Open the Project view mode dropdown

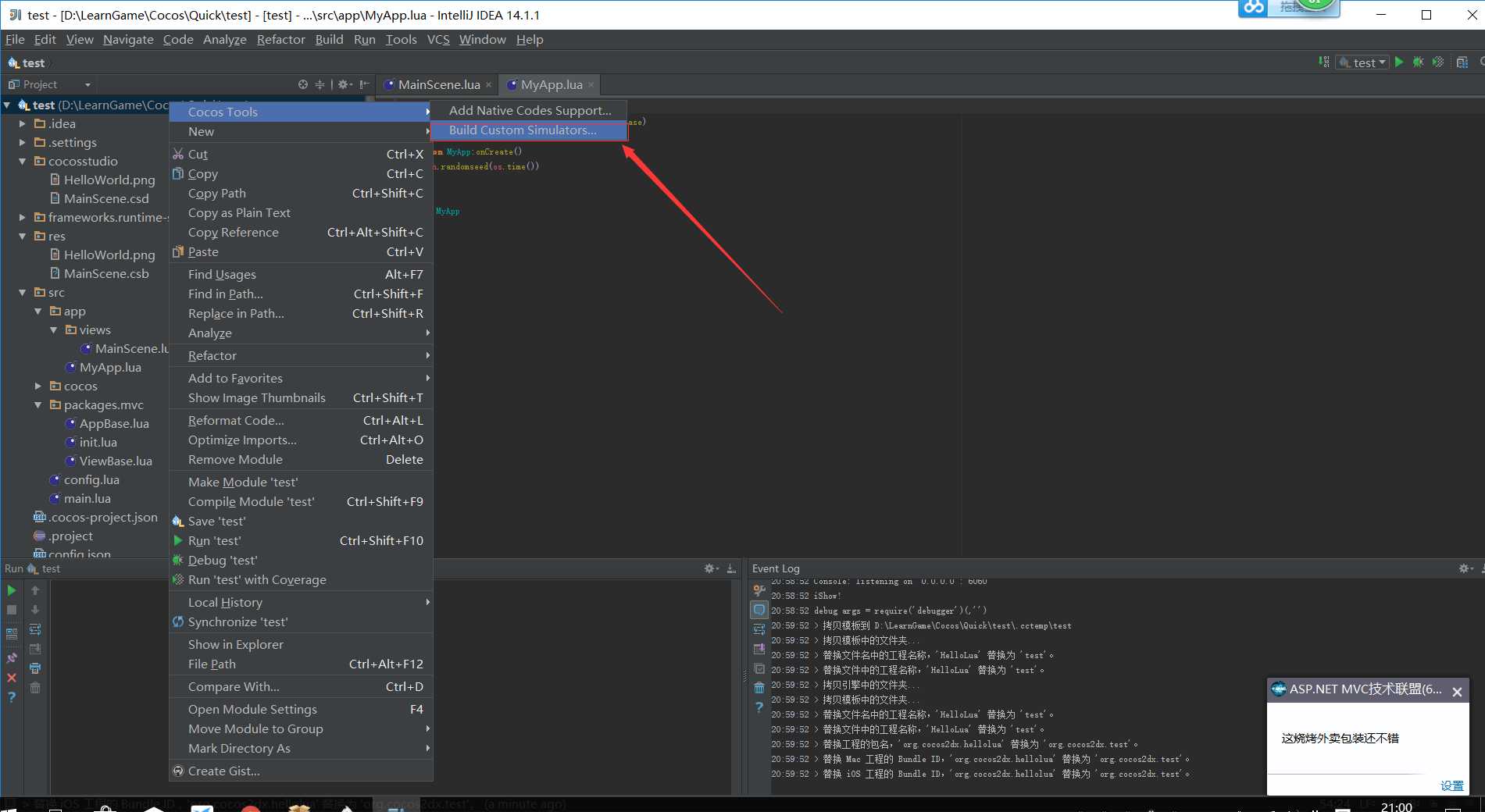tap(87, 85)
